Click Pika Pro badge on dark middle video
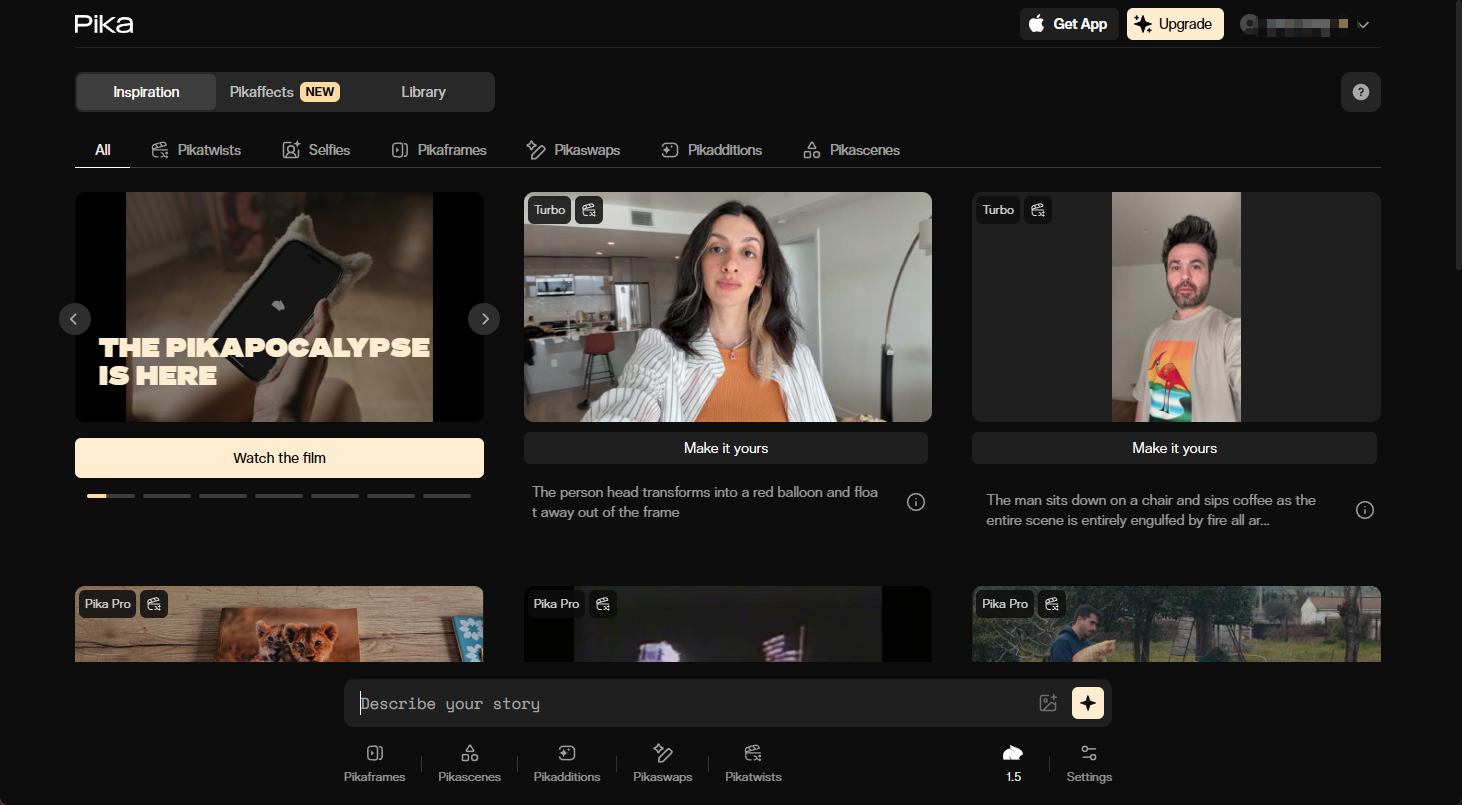Viewport: 1462px width, 805px height. tap(556, 604)
